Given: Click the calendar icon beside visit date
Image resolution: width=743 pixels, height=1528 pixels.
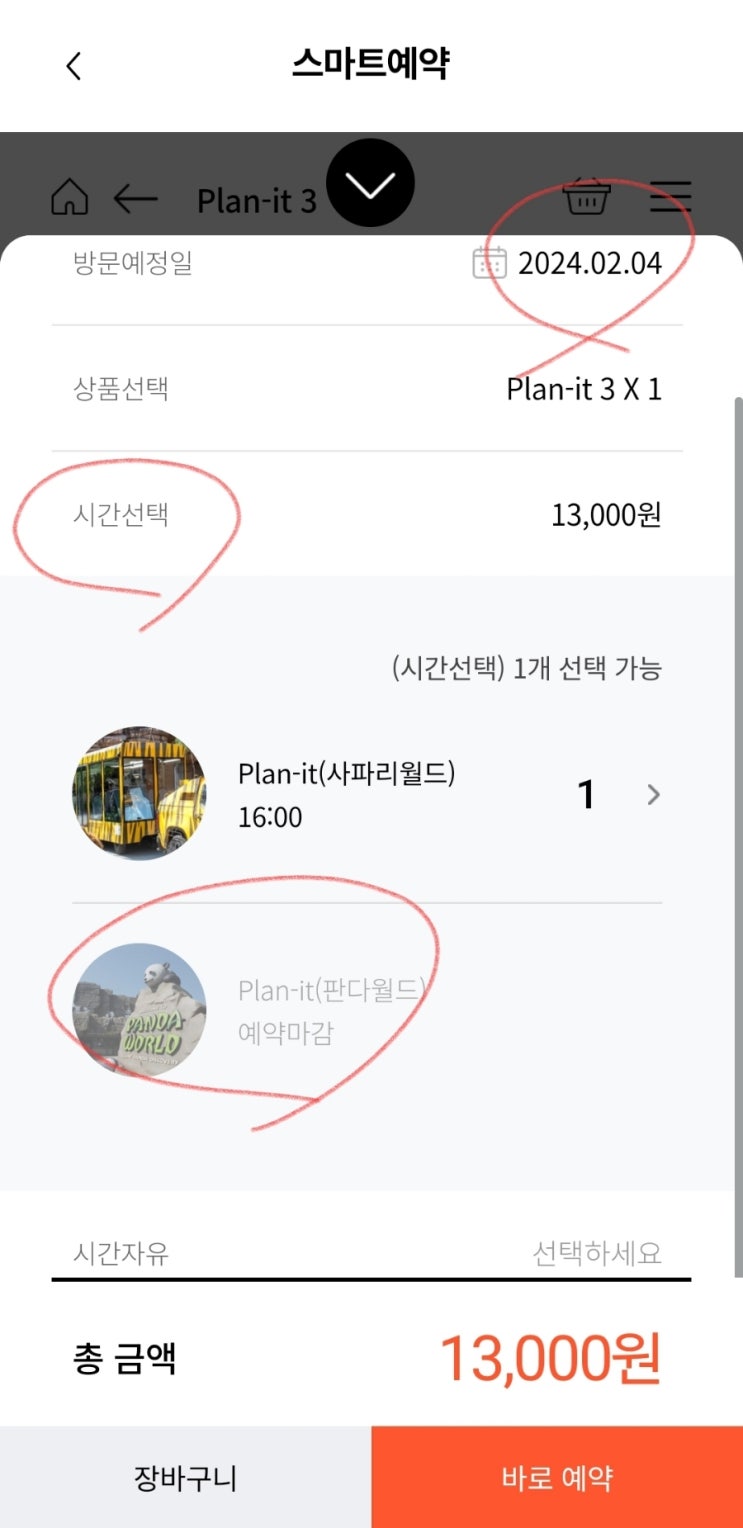Looking at the screenshot, I should [489, 263].
